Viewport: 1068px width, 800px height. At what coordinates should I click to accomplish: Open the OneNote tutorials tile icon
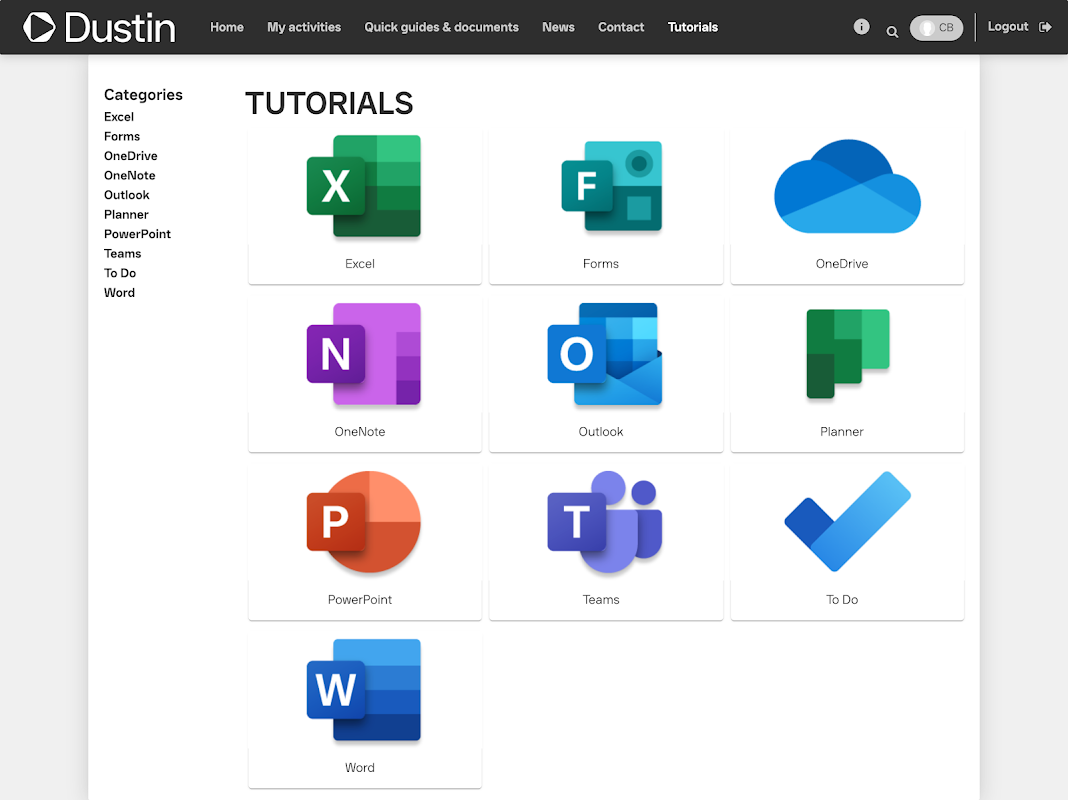pyautogui.click(x=364, y=354)
